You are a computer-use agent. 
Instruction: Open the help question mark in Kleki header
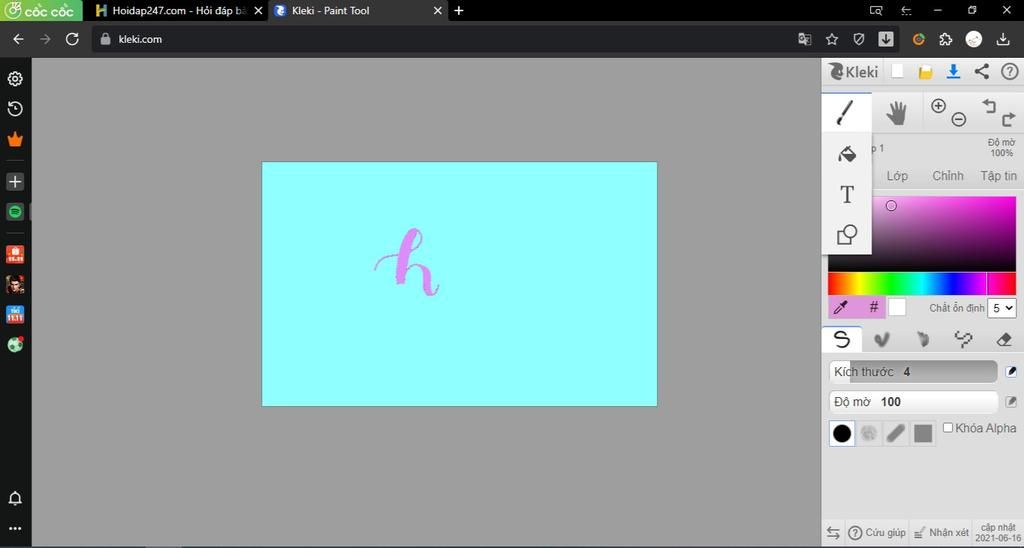pos(1009,71)
